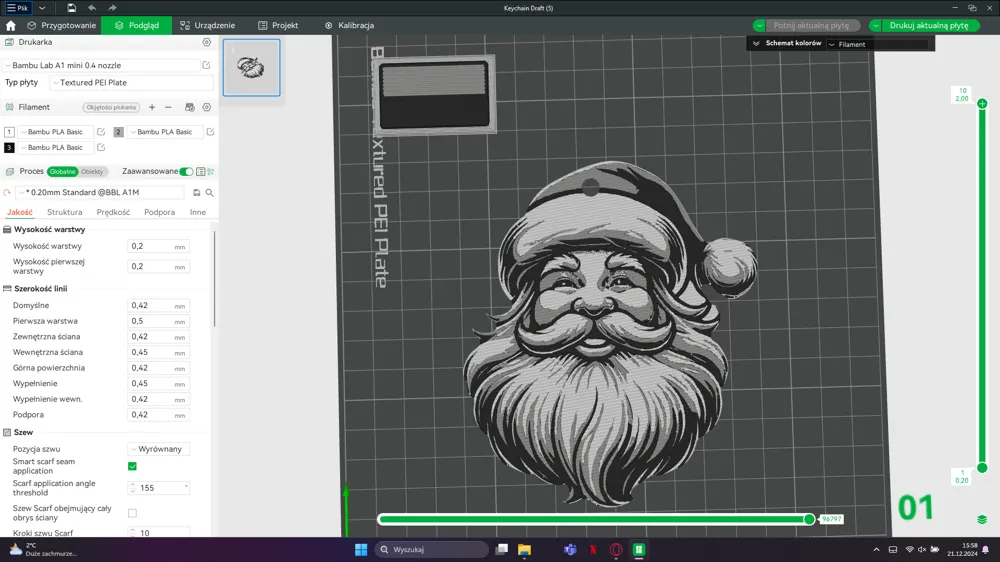The height and width of the screenshot is (562, 1000).
Task: Click Drukuj aktualną płytę button
Action: point(929,26)
